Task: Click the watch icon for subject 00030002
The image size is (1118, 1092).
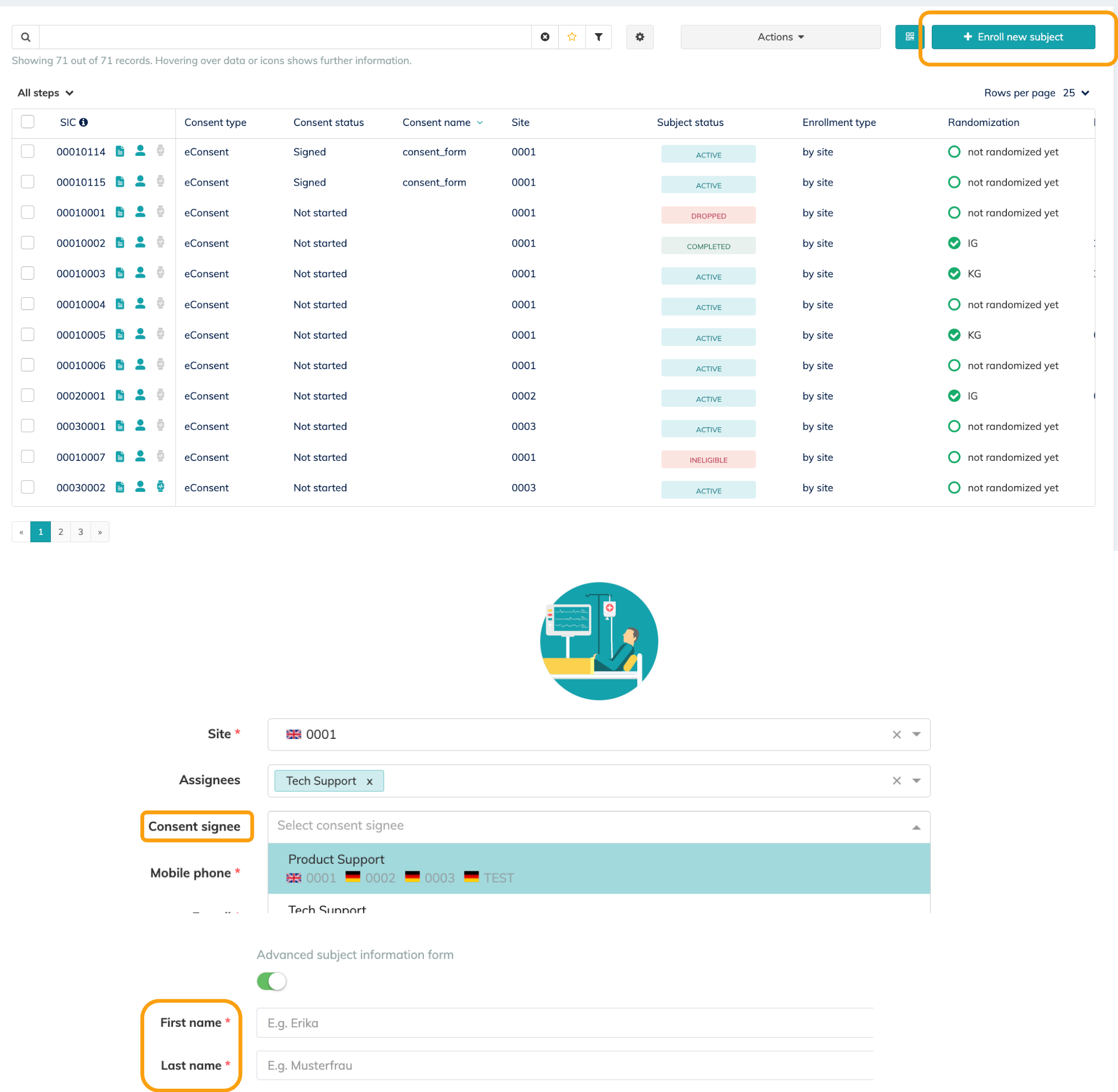Action: 161,487
